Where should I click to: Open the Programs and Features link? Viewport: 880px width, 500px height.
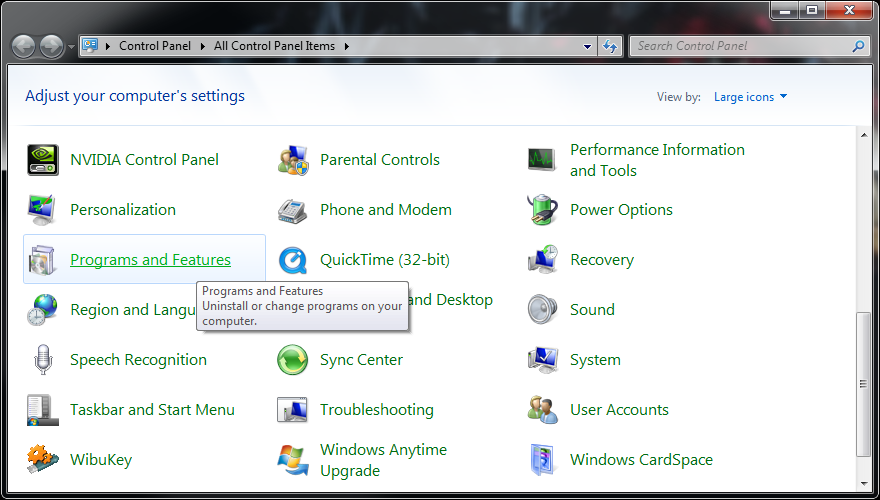click(150, 260)
